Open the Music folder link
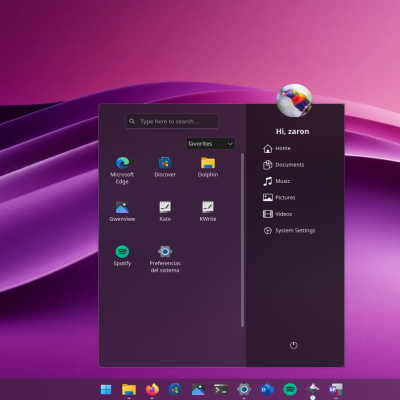This screenshot has height=400, width=400. coord(276,181)
